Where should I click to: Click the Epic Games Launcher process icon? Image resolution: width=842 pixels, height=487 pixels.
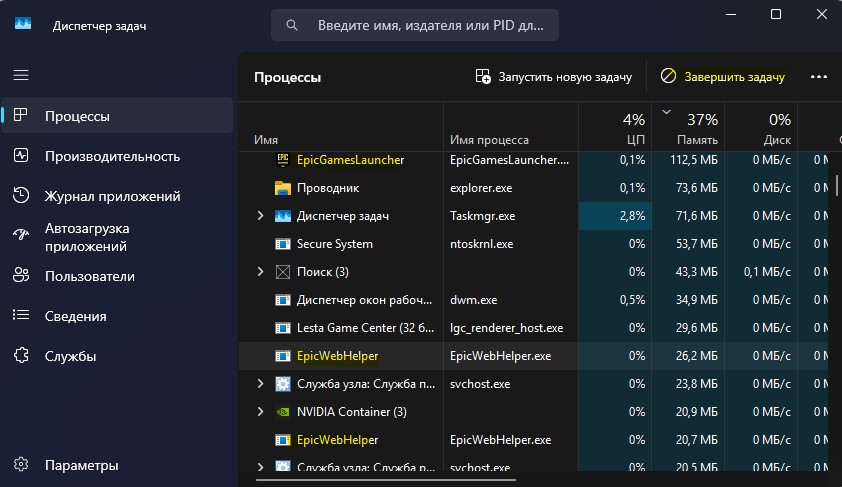[282, 160]
